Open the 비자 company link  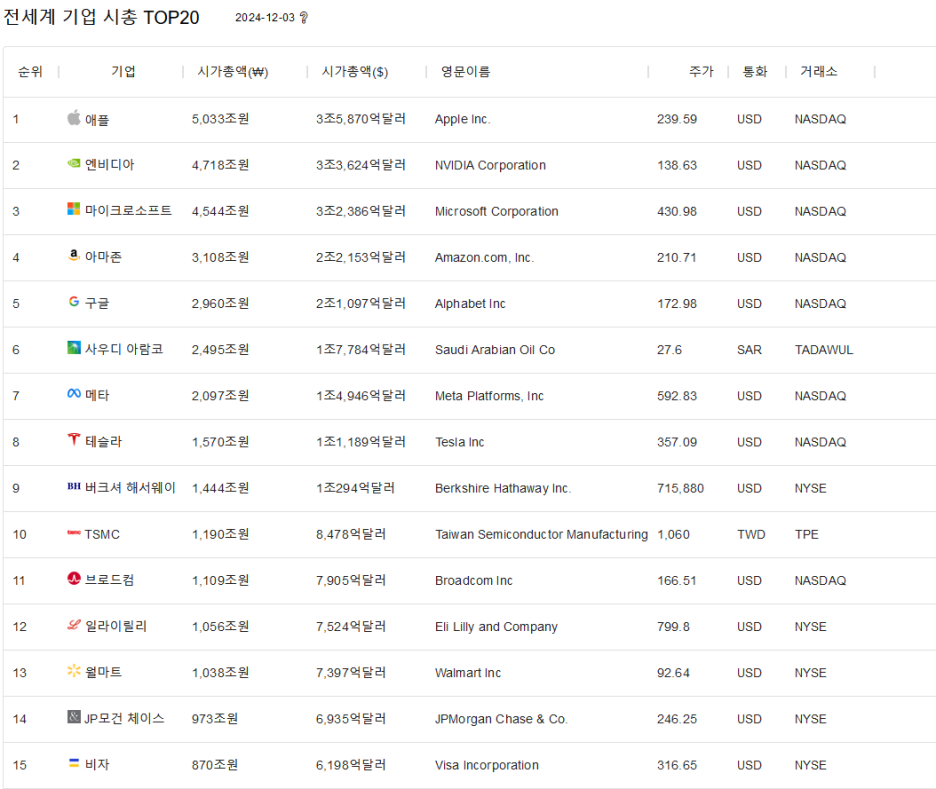coord(97,765)
